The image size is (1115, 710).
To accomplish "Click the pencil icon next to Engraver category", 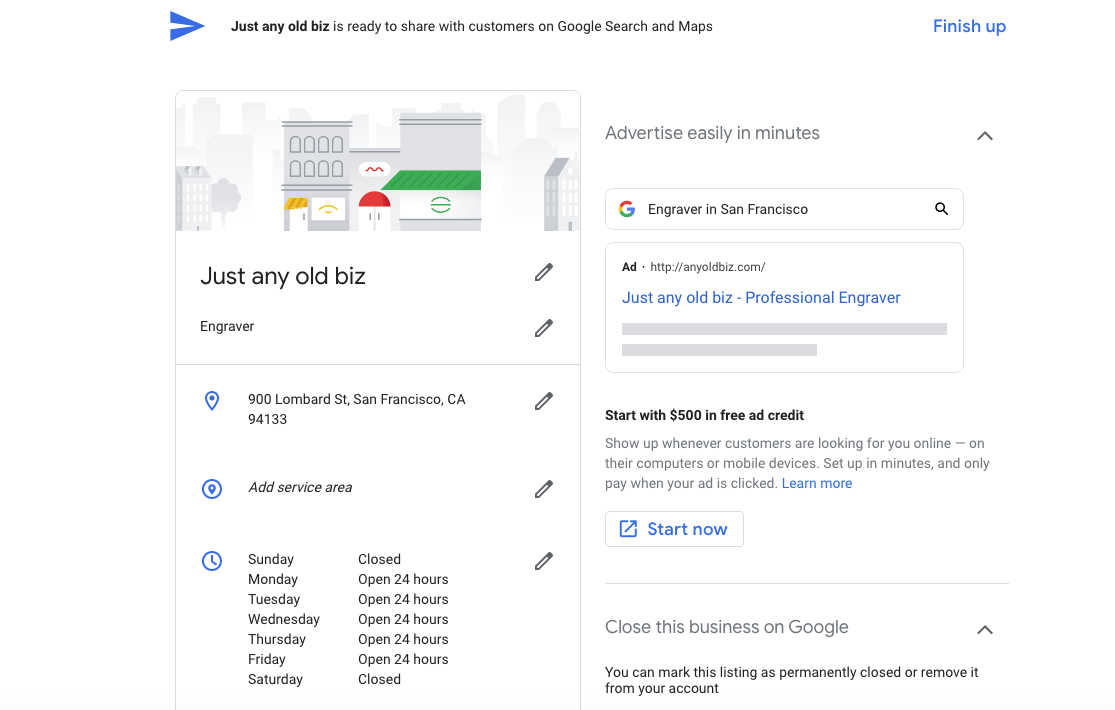I will pyautogui.click(x=544, y=328).
